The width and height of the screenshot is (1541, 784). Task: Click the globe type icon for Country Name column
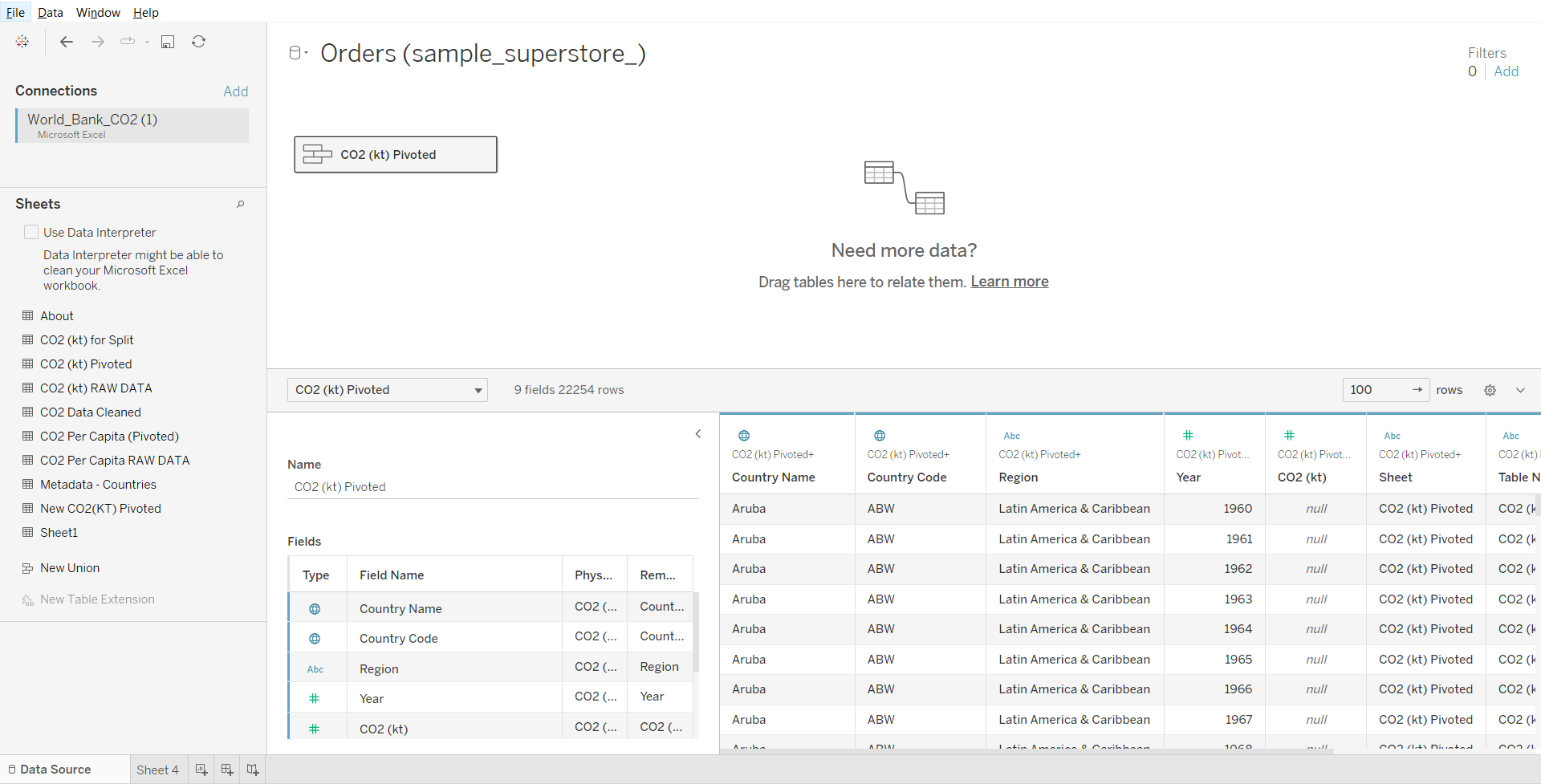click(744, 436)
